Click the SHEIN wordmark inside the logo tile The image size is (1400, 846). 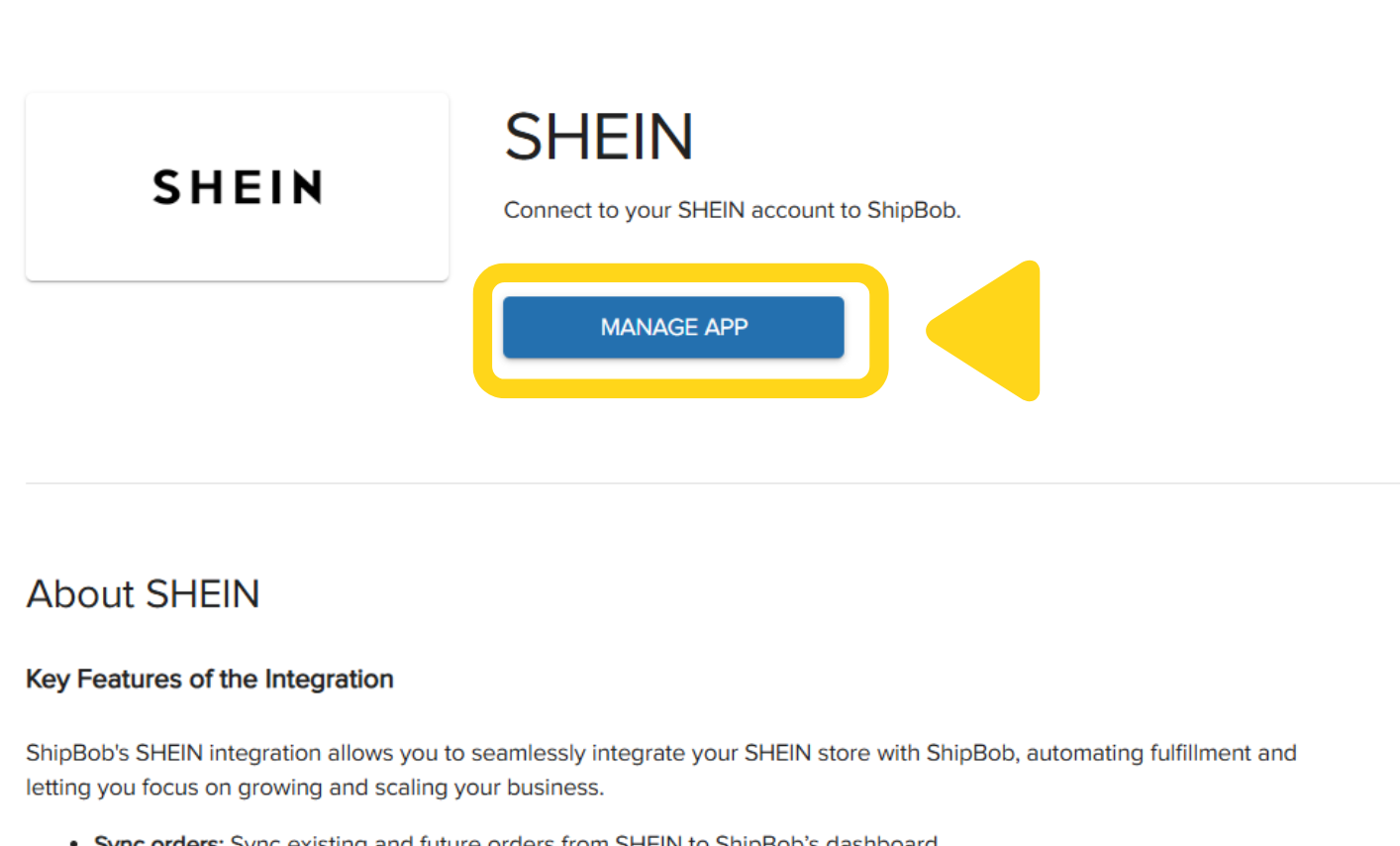click(x=237, y=187)
